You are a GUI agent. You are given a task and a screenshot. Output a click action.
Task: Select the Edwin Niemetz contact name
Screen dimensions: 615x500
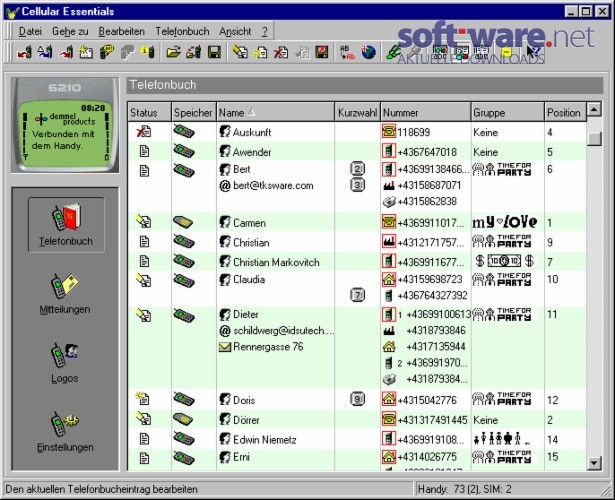[265, 440]
